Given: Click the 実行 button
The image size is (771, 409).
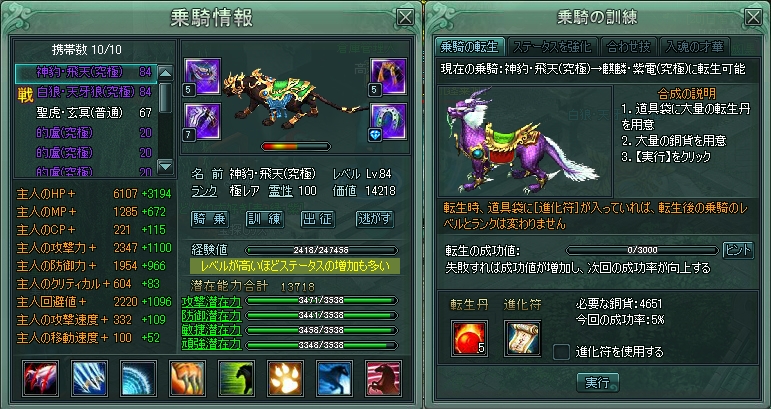Looking at the screenshot, I should pos(597,382).
